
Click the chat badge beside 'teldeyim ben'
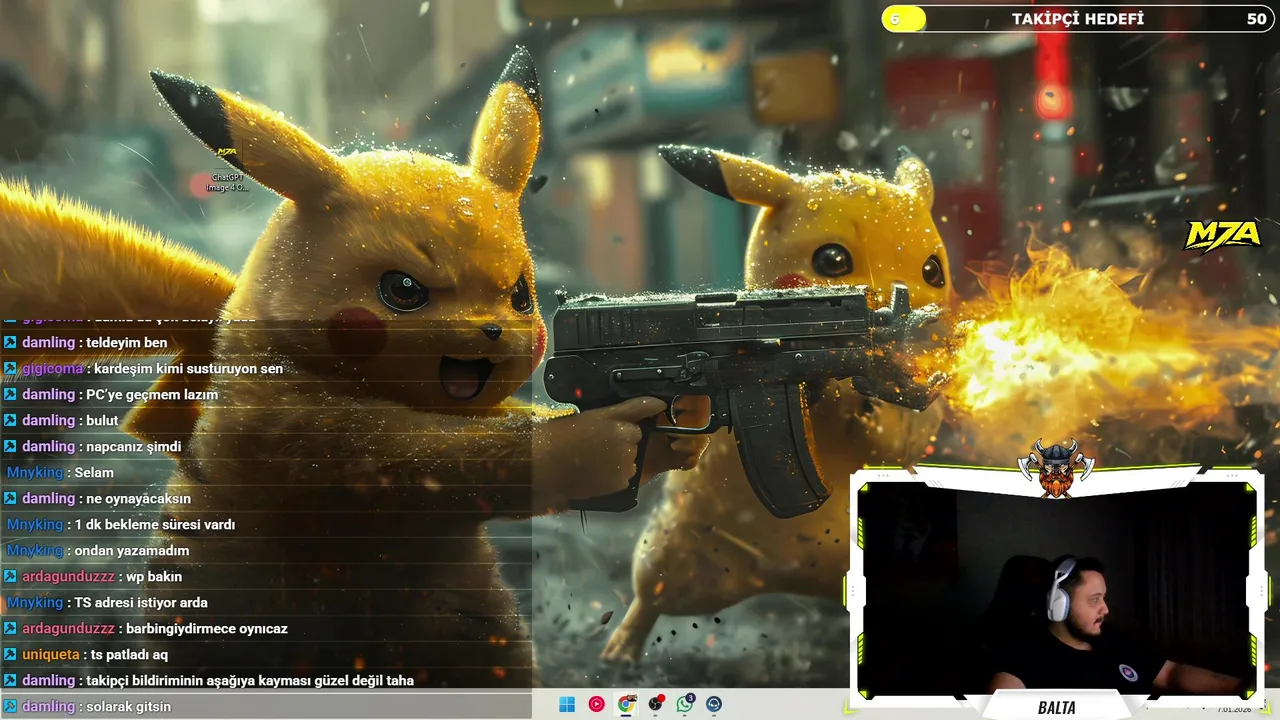[10, 342]
